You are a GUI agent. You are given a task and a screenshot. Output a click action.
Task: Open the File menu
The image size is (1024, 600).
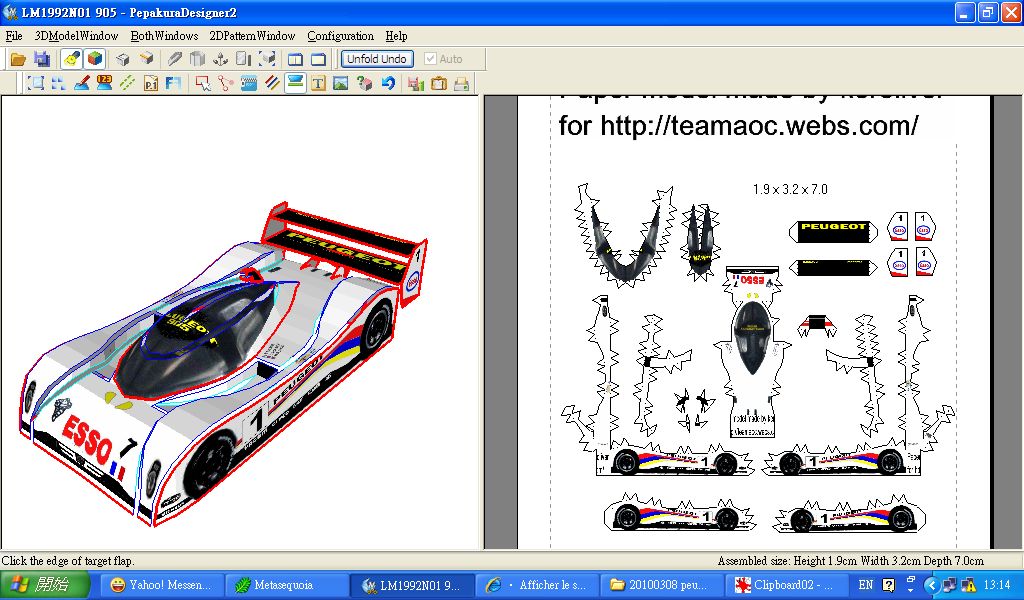pyautogui.click(x=14, y=36)
